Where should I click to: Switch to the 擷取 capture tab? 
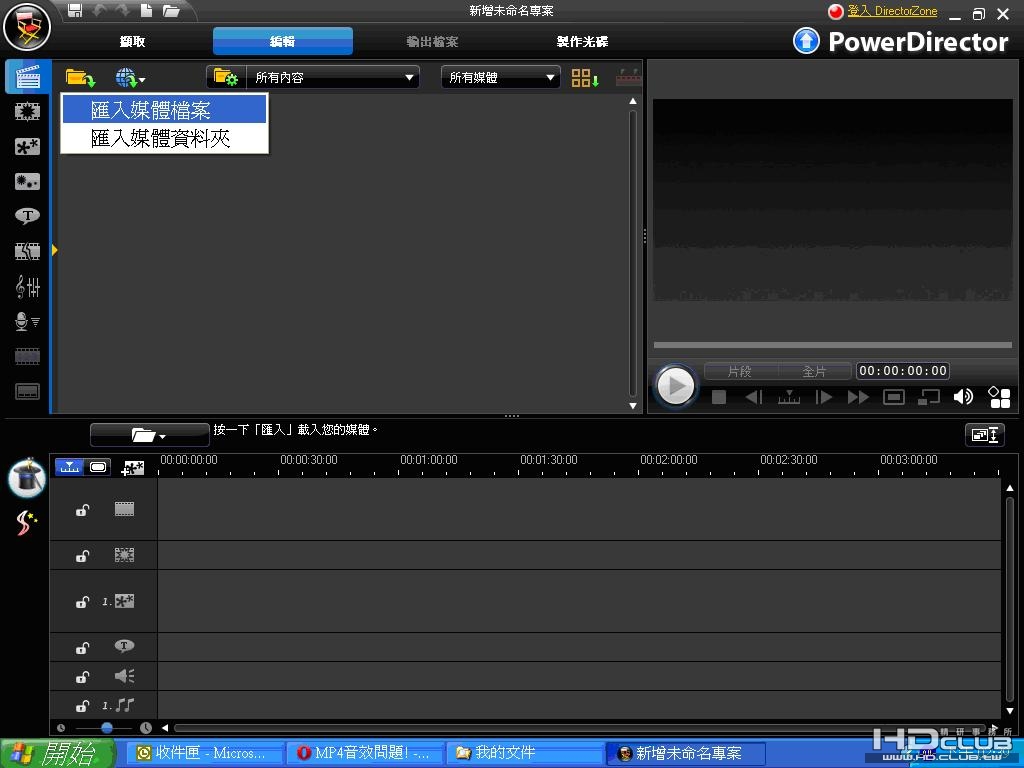pos(133,42)
